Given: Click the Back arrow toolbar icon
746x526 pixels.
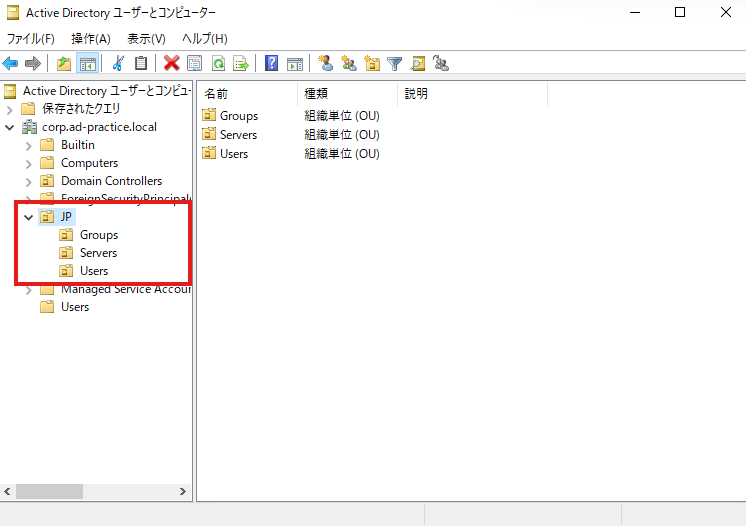Looking at the screenshot, I should click(x=10, y=63).
